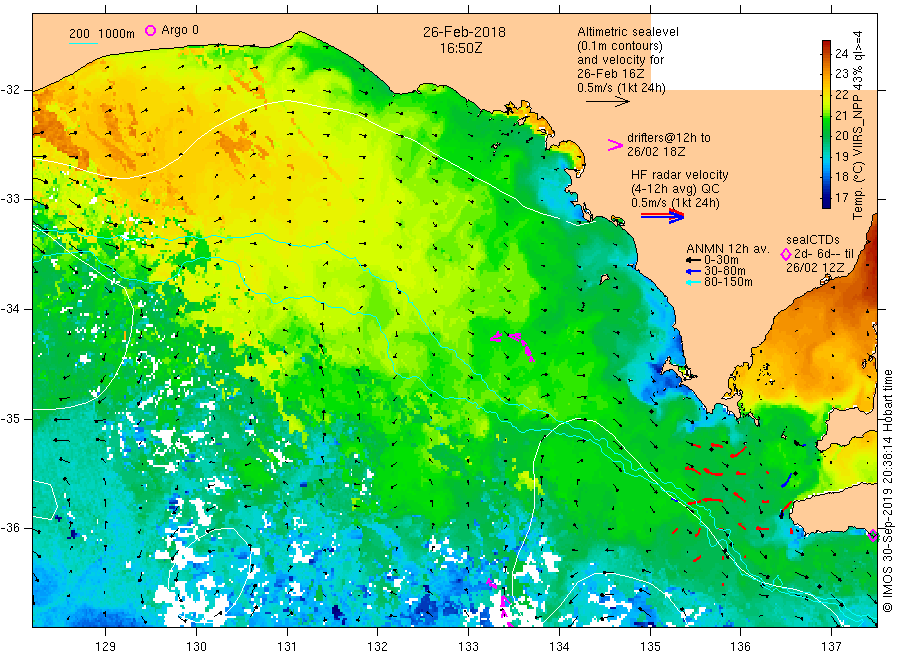Click the 26-Feb 16Z velocity date text

(611, 74)
